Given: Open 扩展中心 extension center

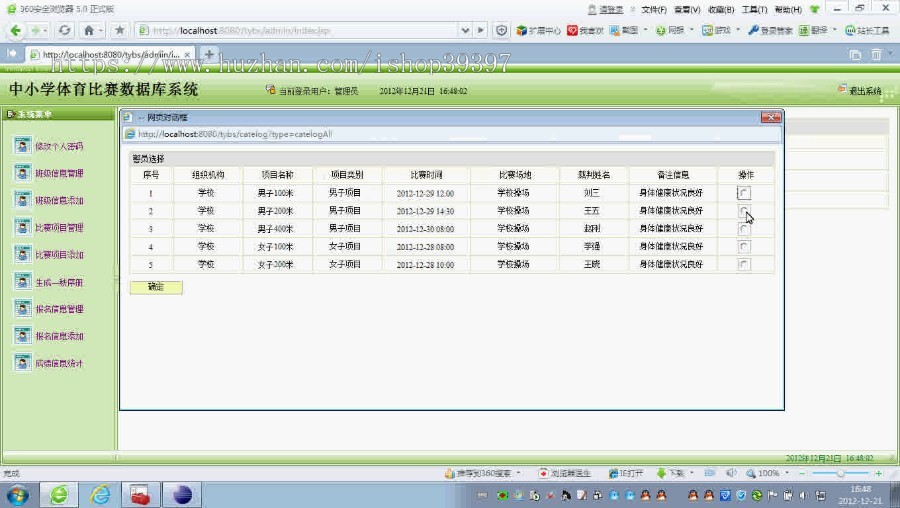Looking at the screenshot, I should [x=538, y=30].
